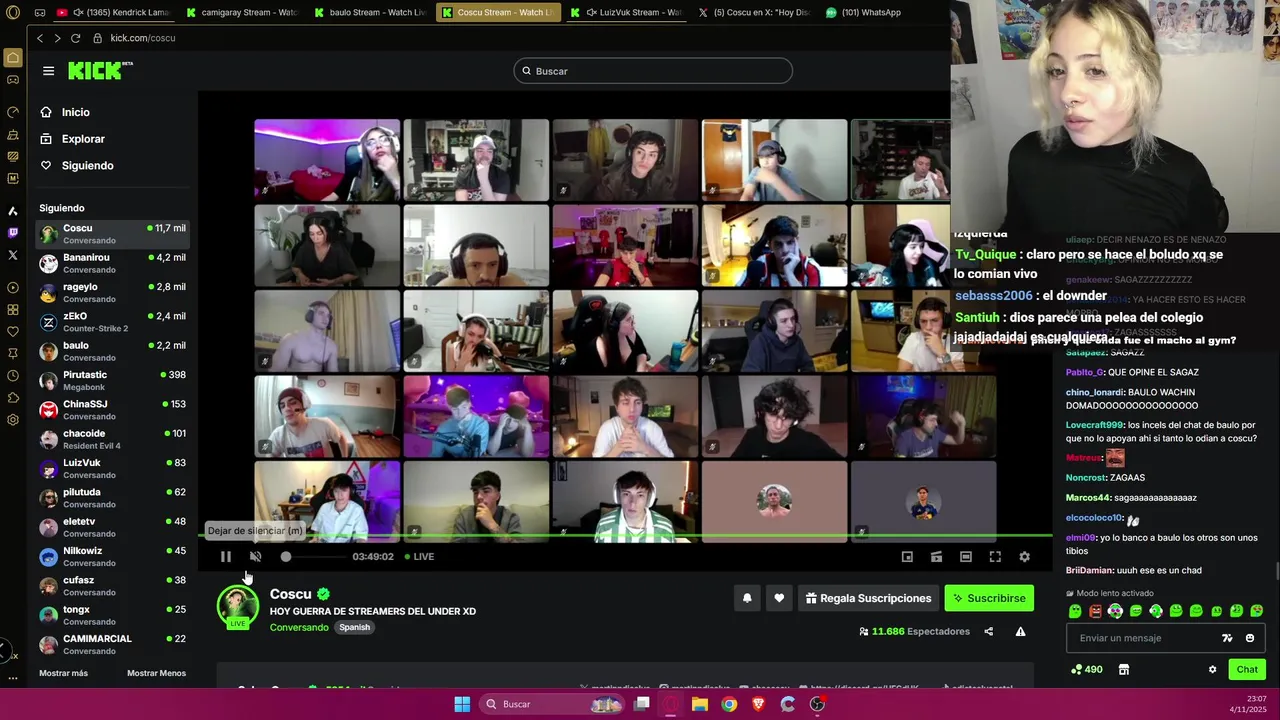Open Brave browser from taskbar
The height and width of the screenshot is (720, 1280).
click(758, 704)
